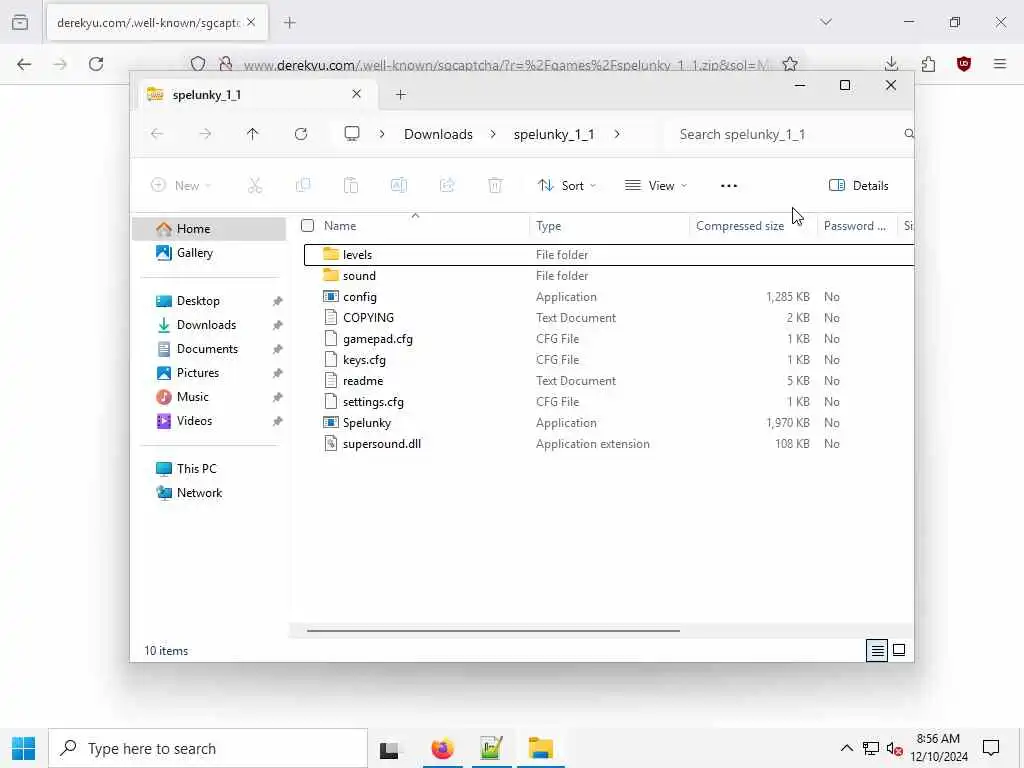Click the Delete trash icon
The image size is (1024, 768).
click(x=495, y=185)
